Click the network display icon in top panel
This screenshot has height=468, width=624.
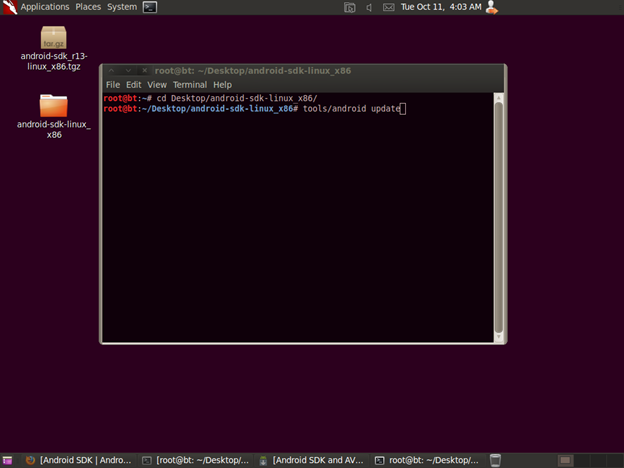(x=349, y=7)
